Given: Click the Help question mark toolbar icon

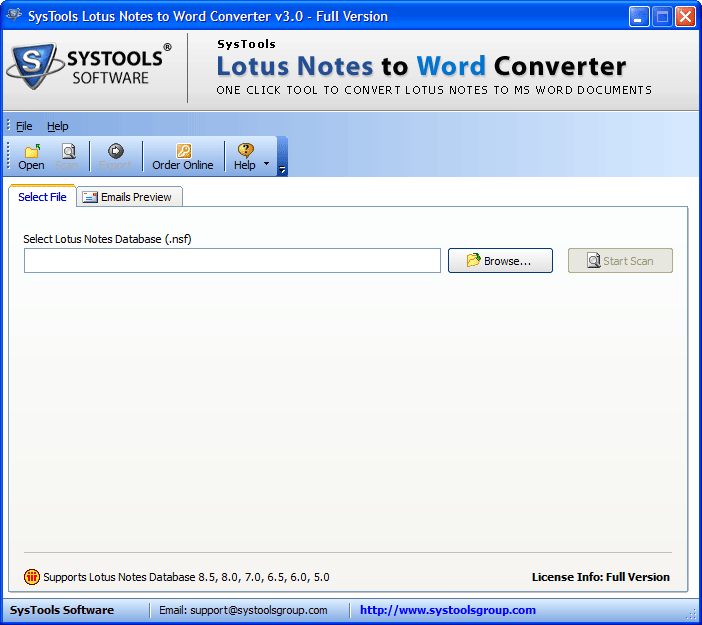Looking at the screenshot, I should click(245, 151).
